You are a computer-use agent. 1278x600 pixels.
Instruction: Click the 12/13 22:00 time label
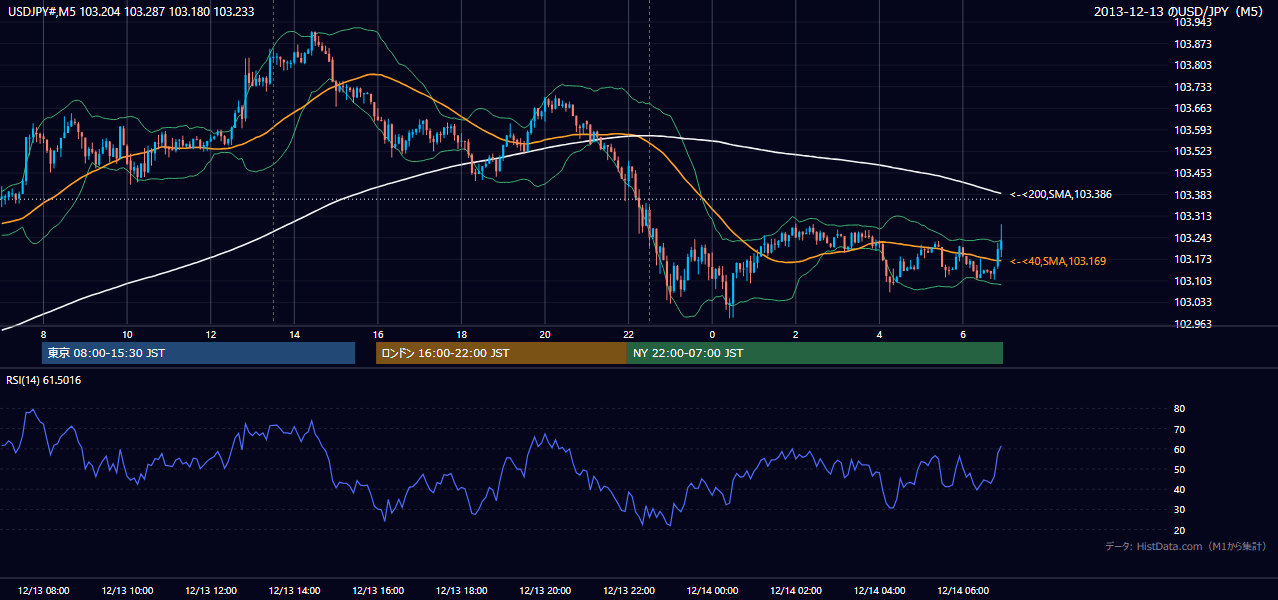(x=628, y=590)
